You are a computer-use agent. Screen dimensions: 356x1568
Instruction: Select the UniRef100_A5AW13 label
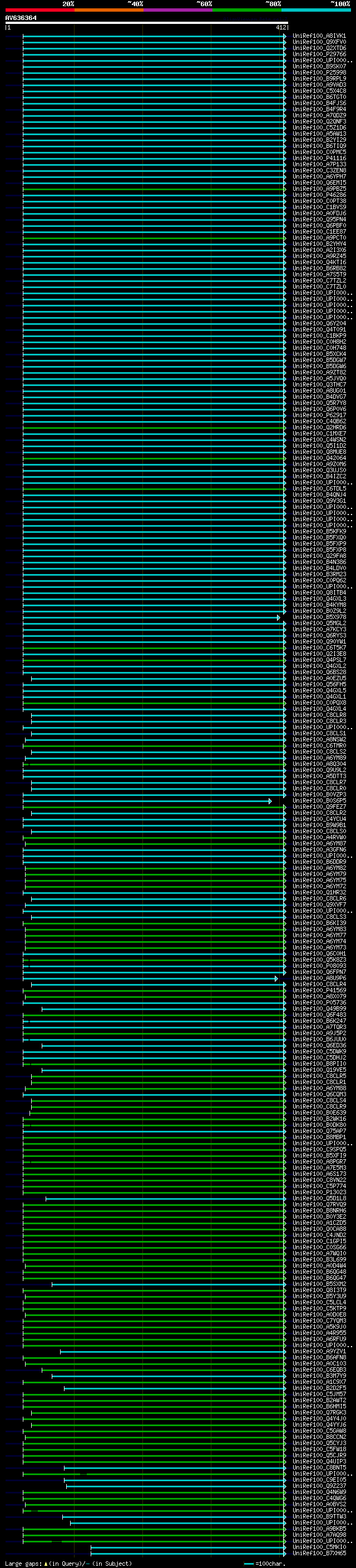(x=319, y=134)
